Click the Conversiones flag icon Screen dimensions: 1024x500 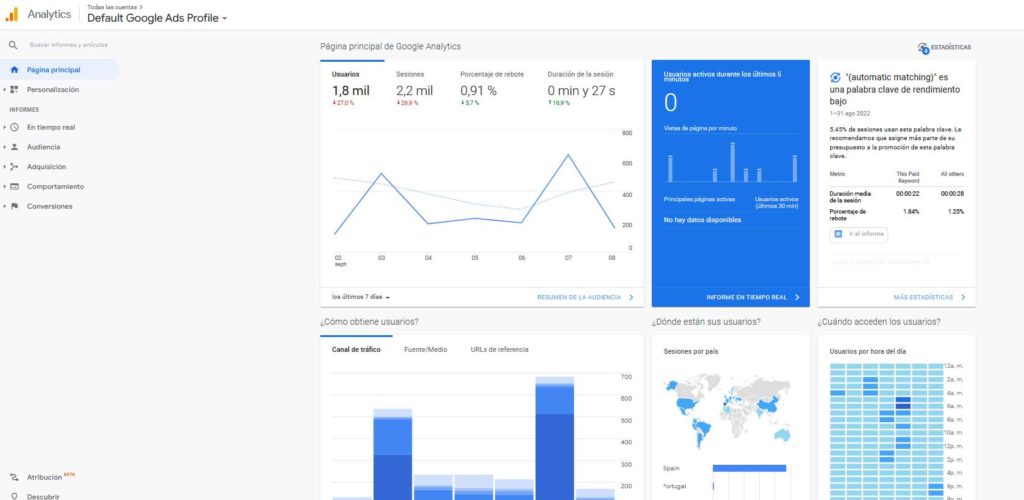click(14, 206)
